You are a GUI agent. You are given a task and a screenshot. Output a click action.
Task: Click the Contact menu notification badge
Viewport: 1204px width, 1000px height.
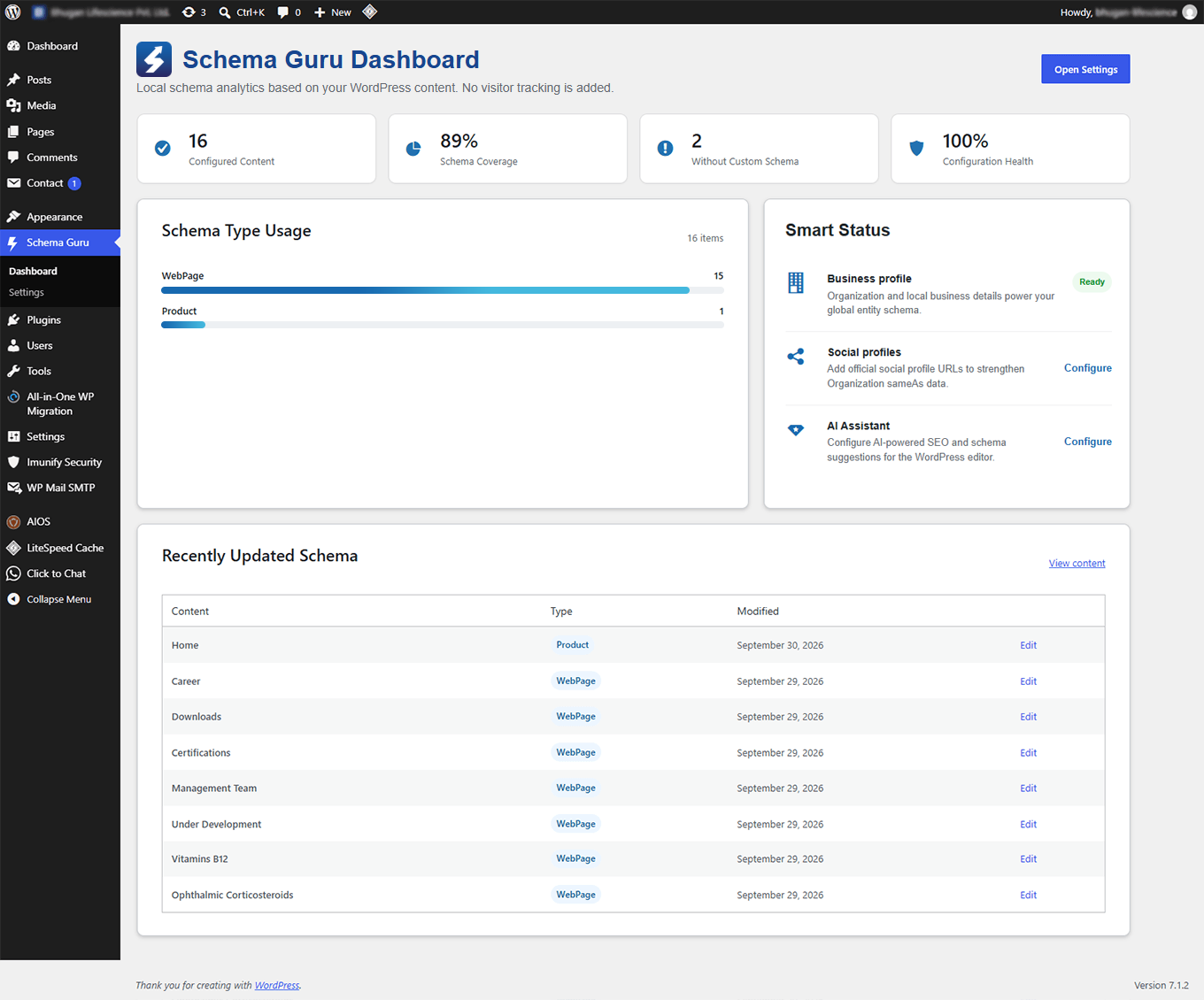tap(74, 183)
